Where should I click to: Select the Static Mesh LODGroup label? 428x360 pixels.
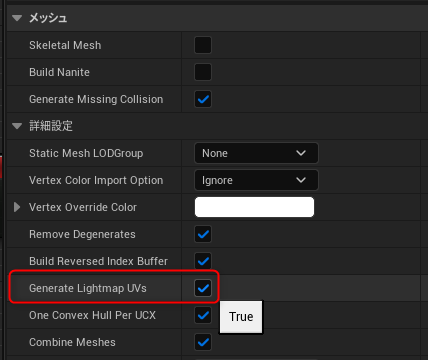tap(86, 153)
